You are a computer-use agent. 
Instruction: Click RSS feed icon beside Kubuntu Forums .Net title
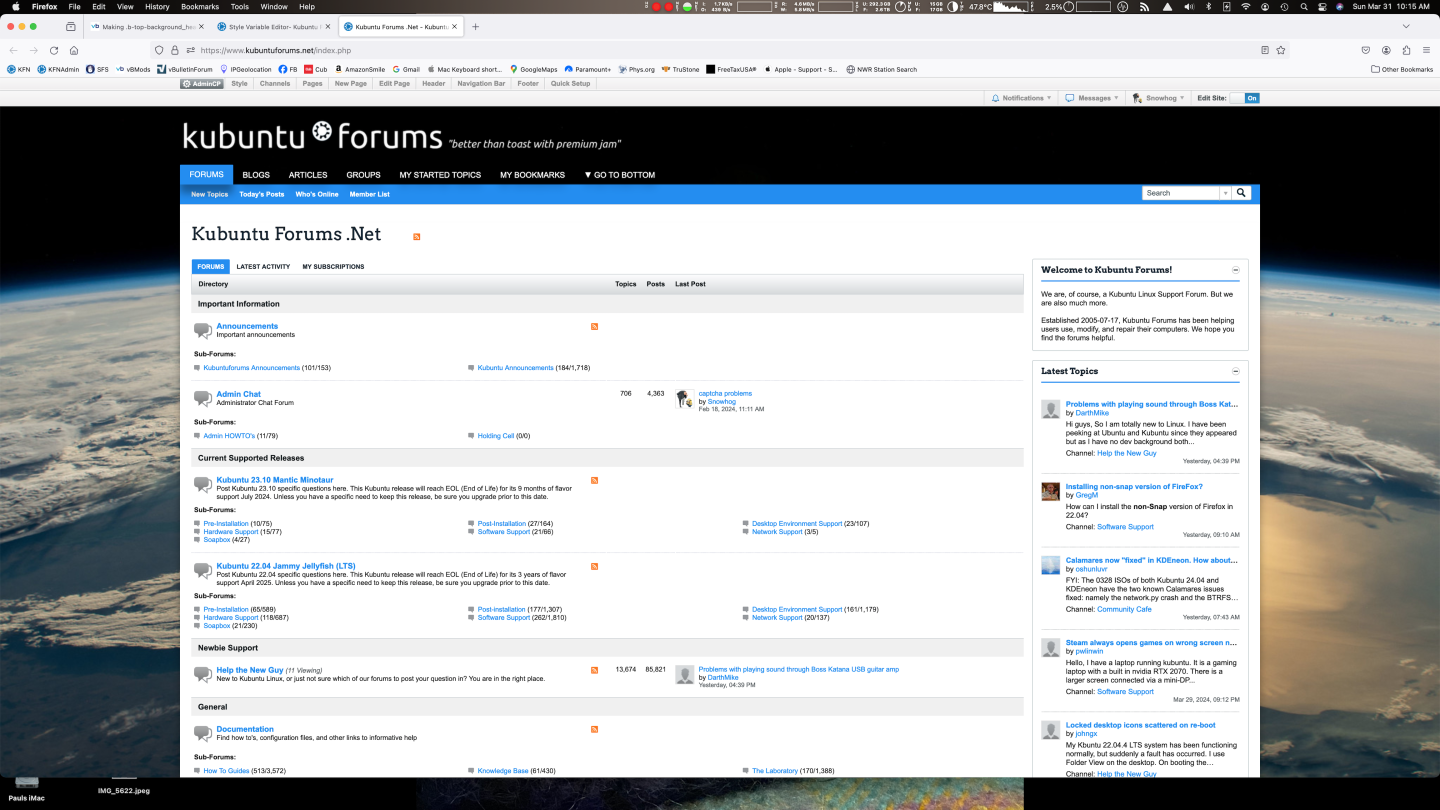click(x=417, y=237)
